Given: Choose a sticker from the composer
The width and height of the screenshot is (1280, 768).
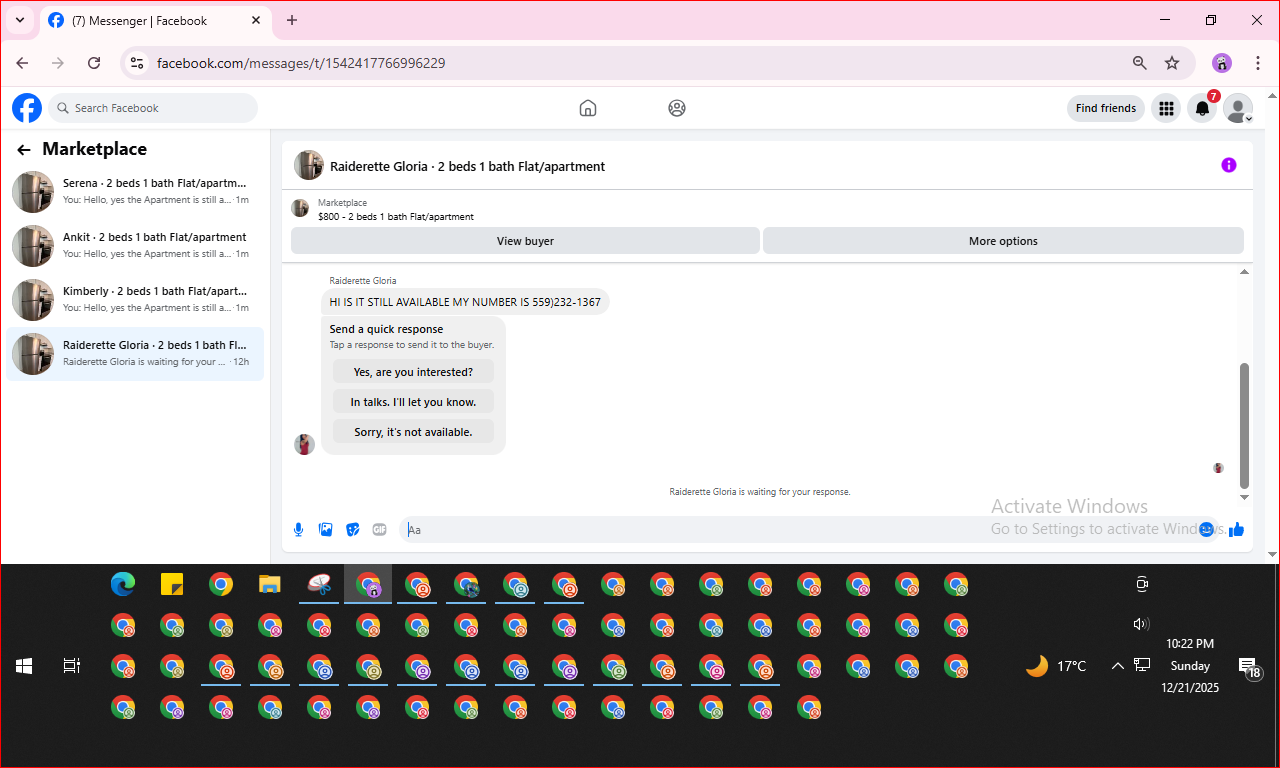Looking at the screenshot, I should (x=352, y=529).
